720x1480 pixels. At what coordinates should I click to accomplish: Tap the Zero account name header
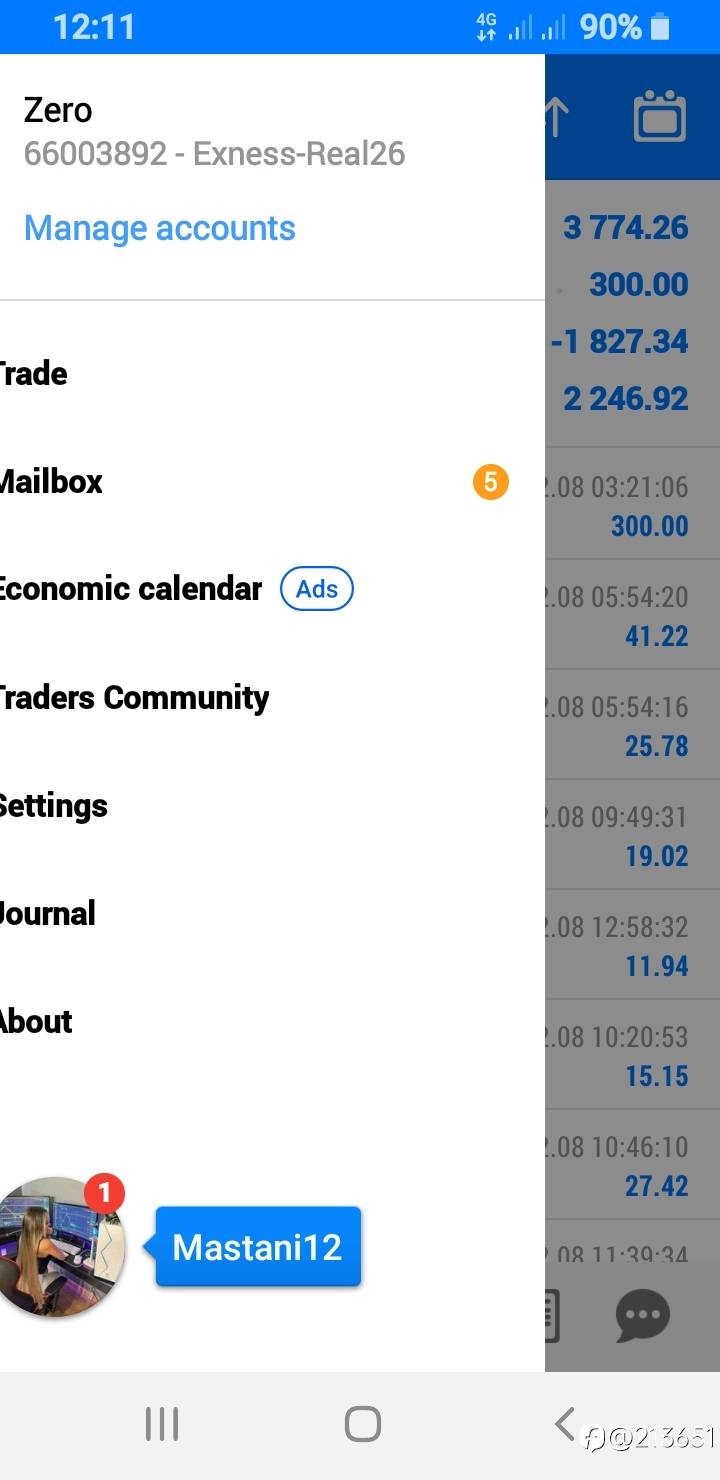click(58, 110)
